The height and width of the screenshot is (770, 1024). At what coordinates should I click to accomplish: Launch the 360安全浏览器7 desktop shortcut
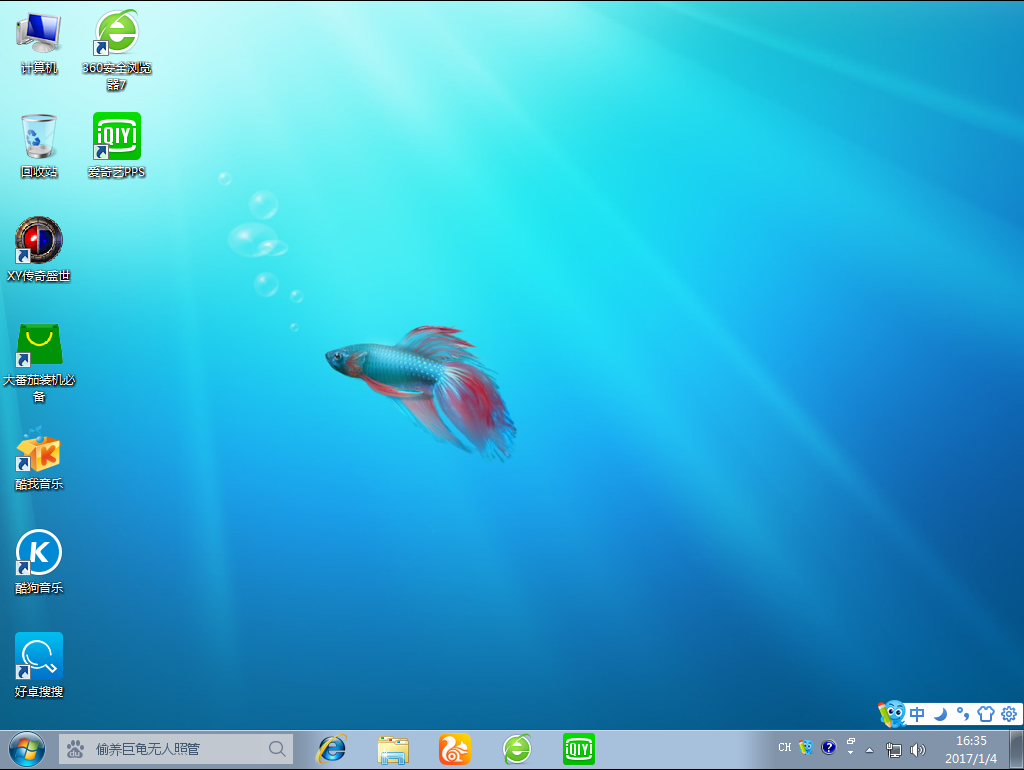coord(117,50)
